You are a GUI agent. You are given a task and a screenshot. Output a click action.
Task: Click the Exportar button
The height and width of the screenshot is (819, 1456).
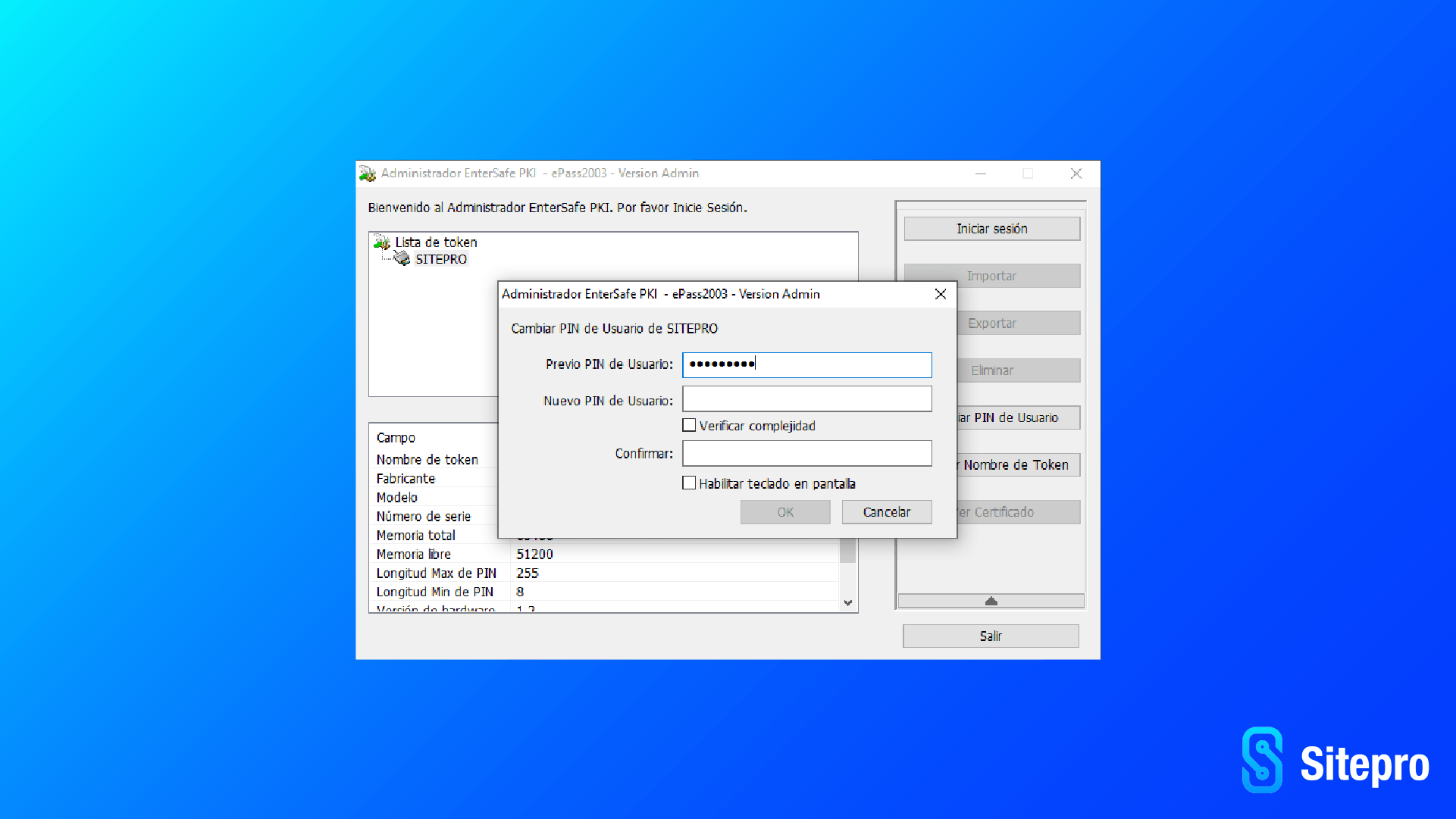tap(1019, 324)
